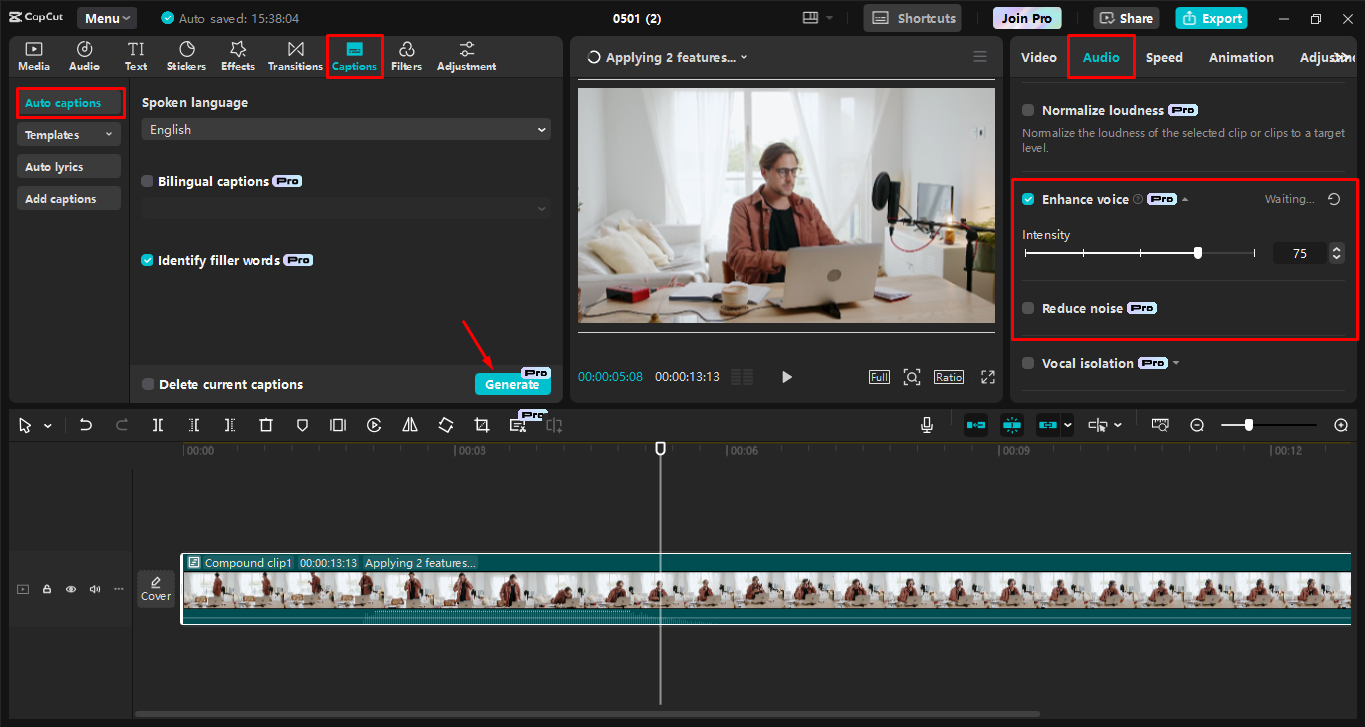1365x727 pixels.
Task: Enable the Reduce noise checkbox
Action: click(1027, 308)
